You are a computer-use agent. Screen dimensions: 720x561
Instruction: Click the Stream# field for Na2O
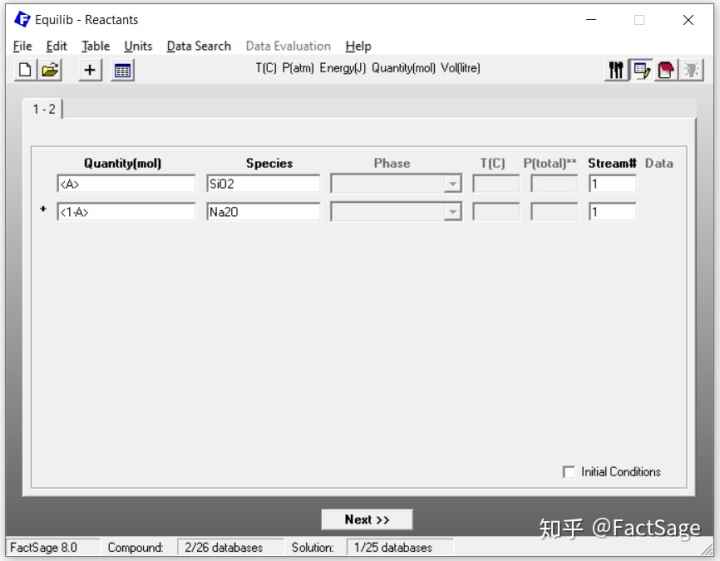613,212
